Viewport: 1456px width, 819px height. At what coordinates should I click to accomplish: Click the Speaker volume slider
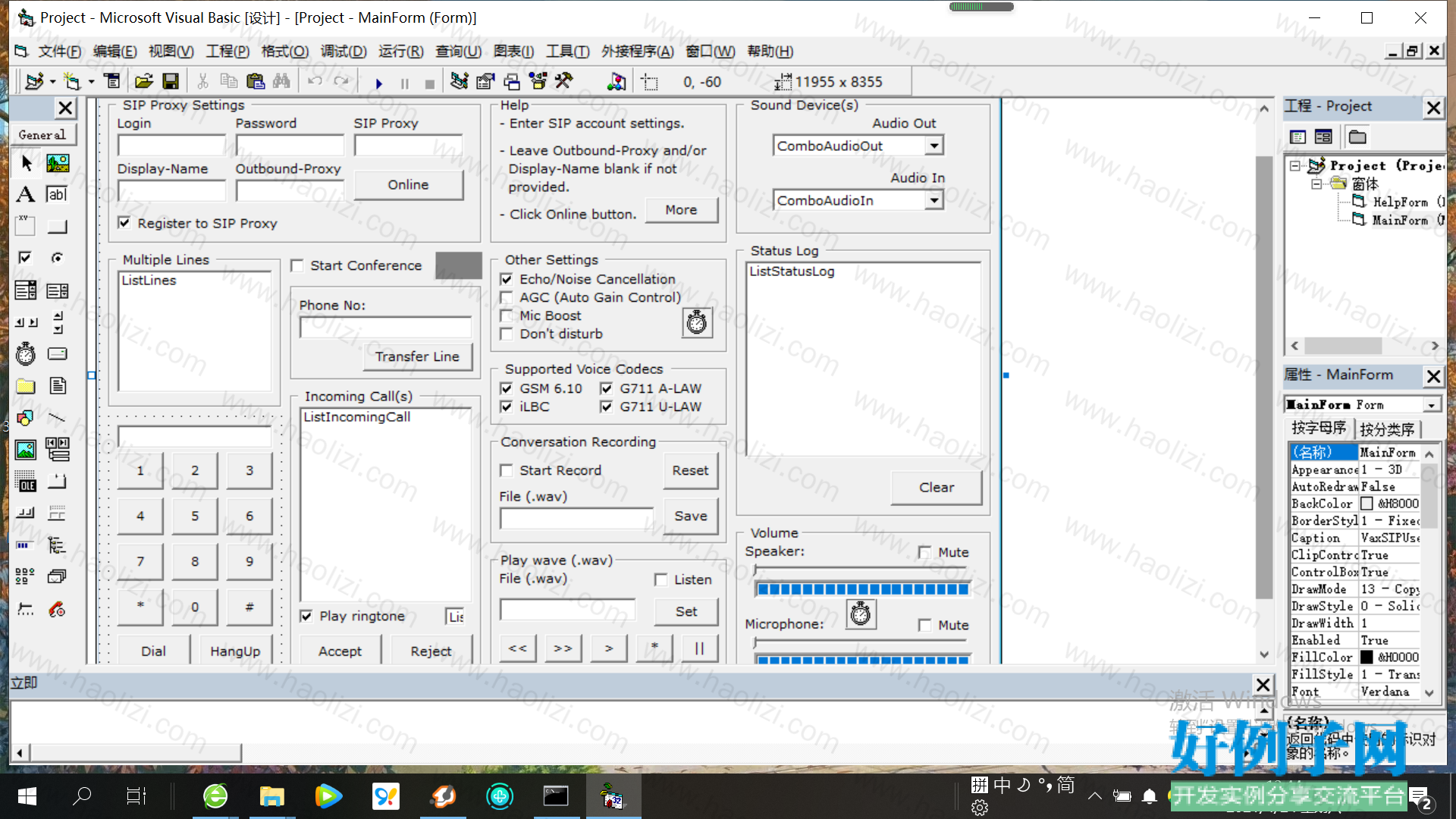(861, 570)
